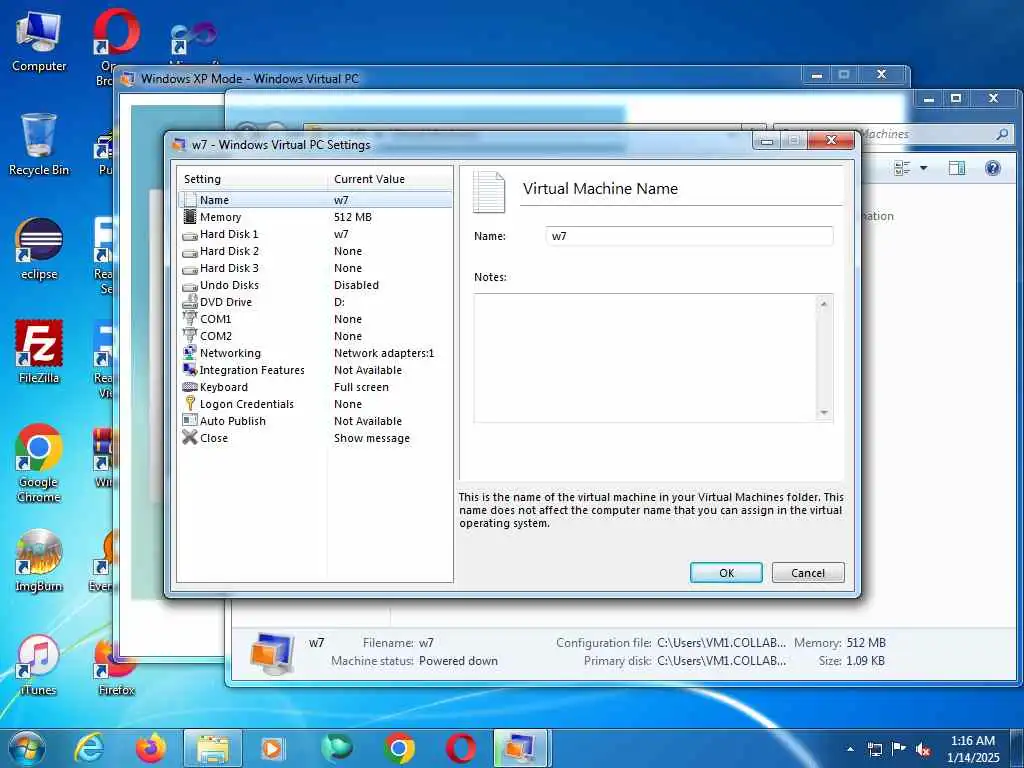The image size is (1024, 768).
Task: Select the Memory setting icon
Action: [x=189, y=217]
